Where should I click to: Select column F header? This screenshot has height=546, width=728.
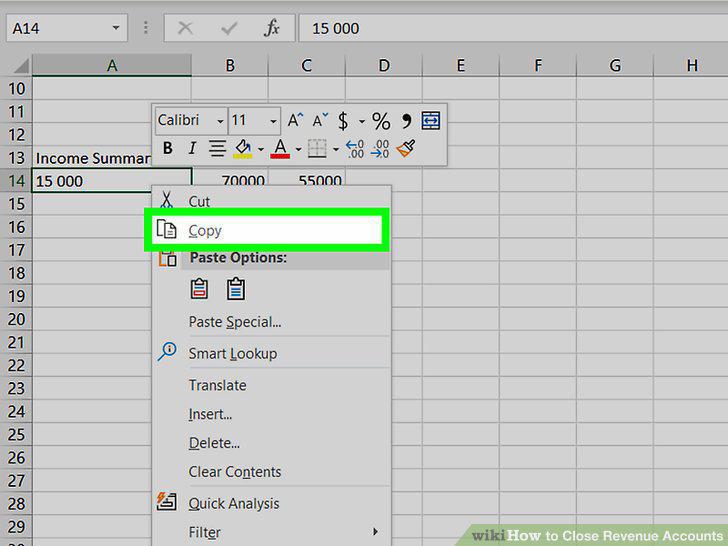pyautogui.click(x=538, y=65)
